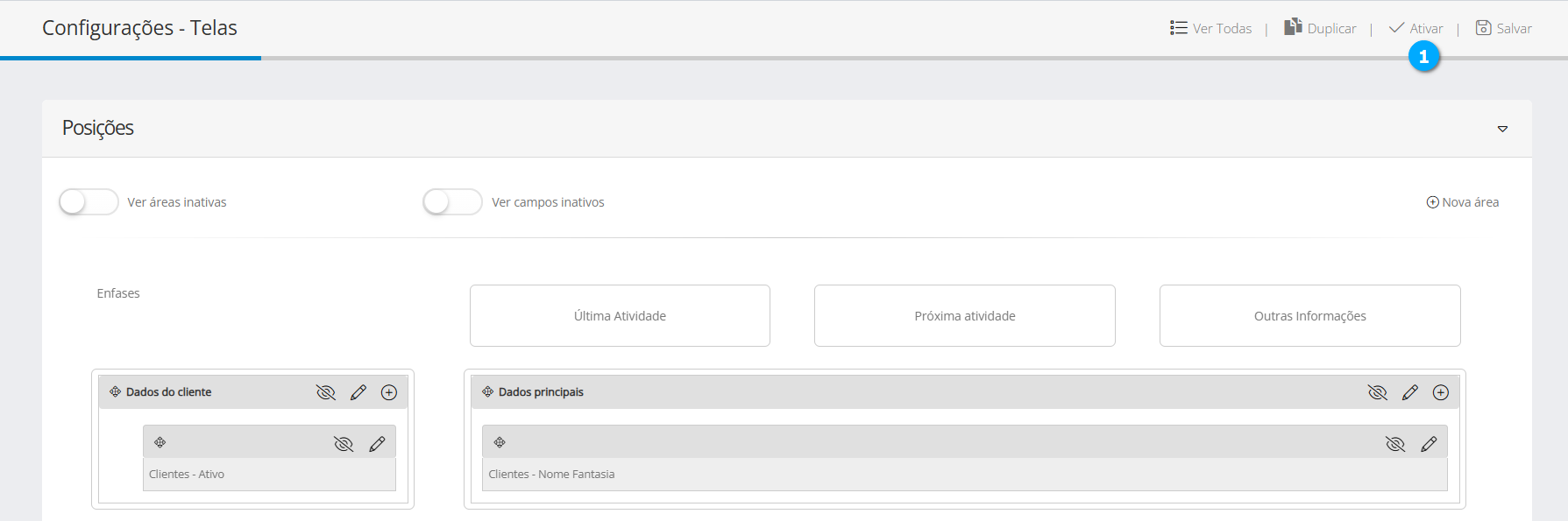Click the pencil edit icon for Dados principais
The width and height of the screenshot is (1568, 521).
(1409, 392)
